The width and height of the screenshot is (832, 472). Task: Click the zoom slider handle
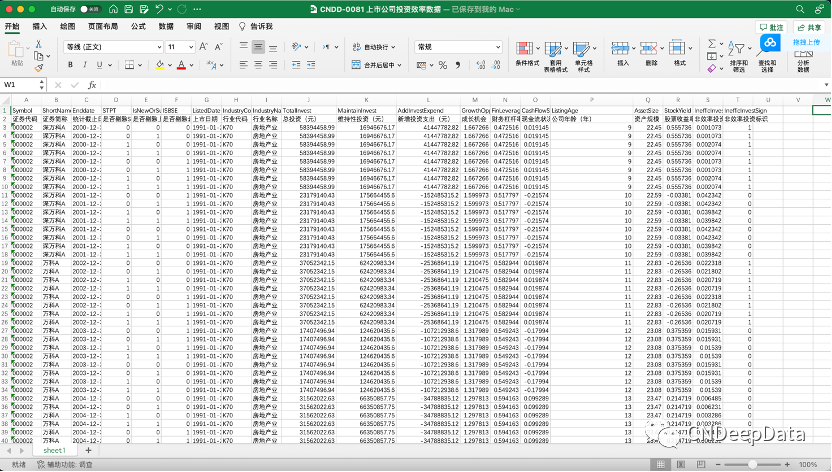(752, 464)
